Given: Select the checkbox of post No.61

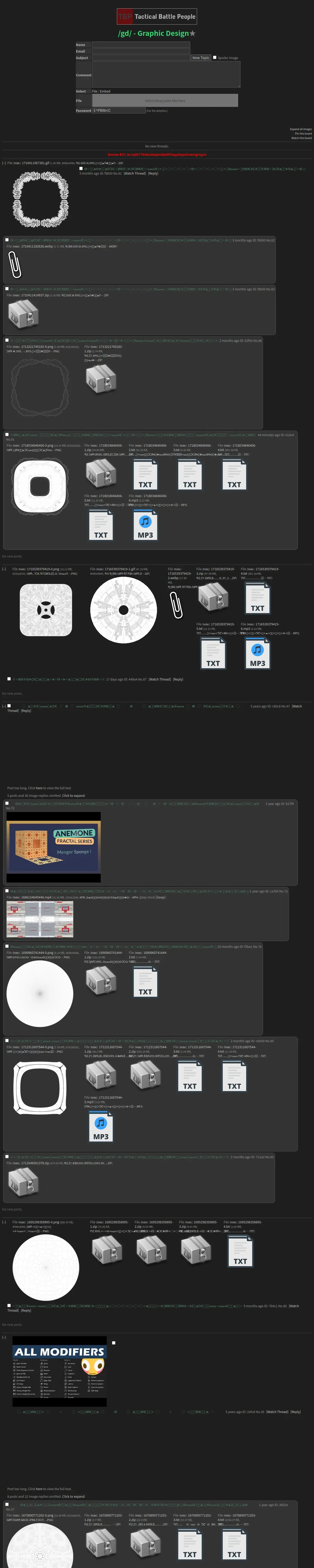Looking at the screenshot, I should tap(81, 169).
